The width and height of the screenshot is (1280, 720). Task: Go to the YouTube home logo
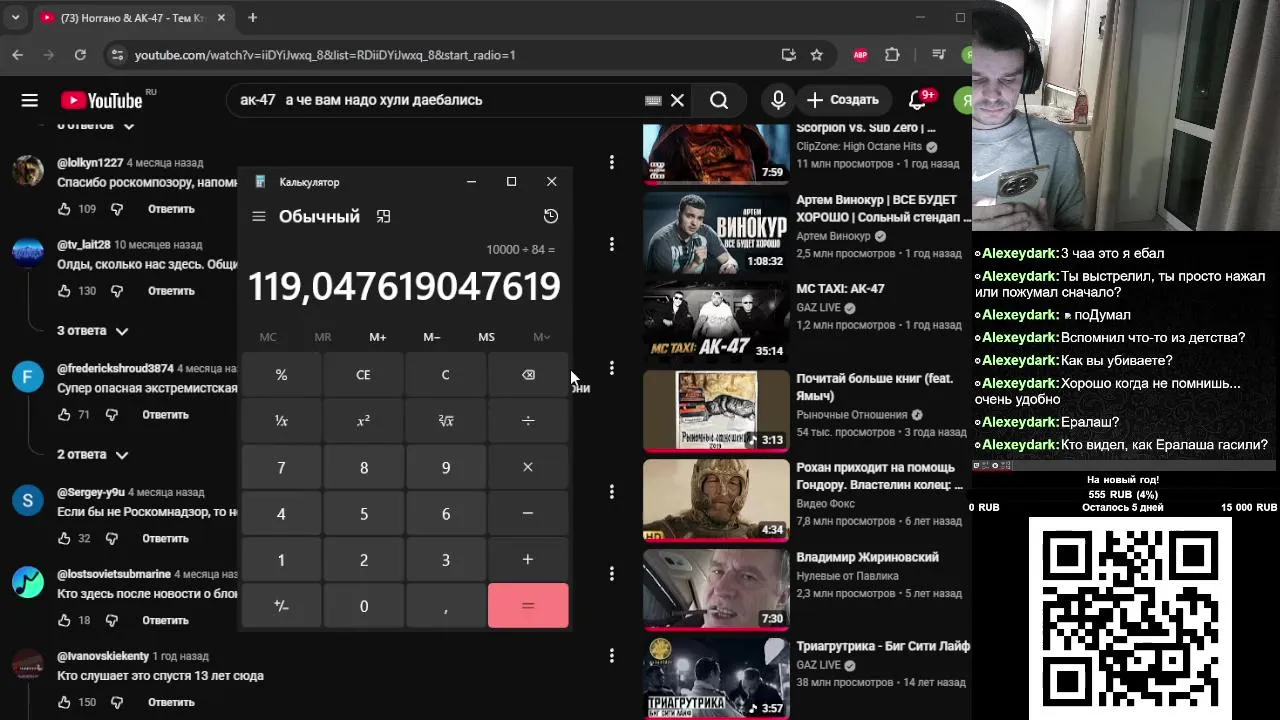[102, 100]
